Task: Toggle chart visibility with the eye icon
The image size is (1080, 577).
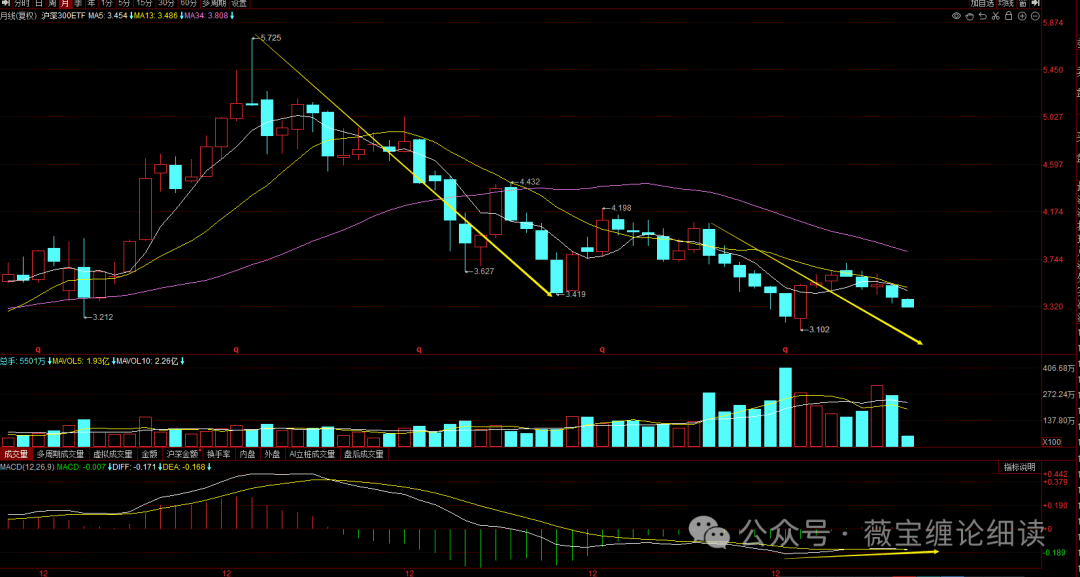Action: coord(957,16)
